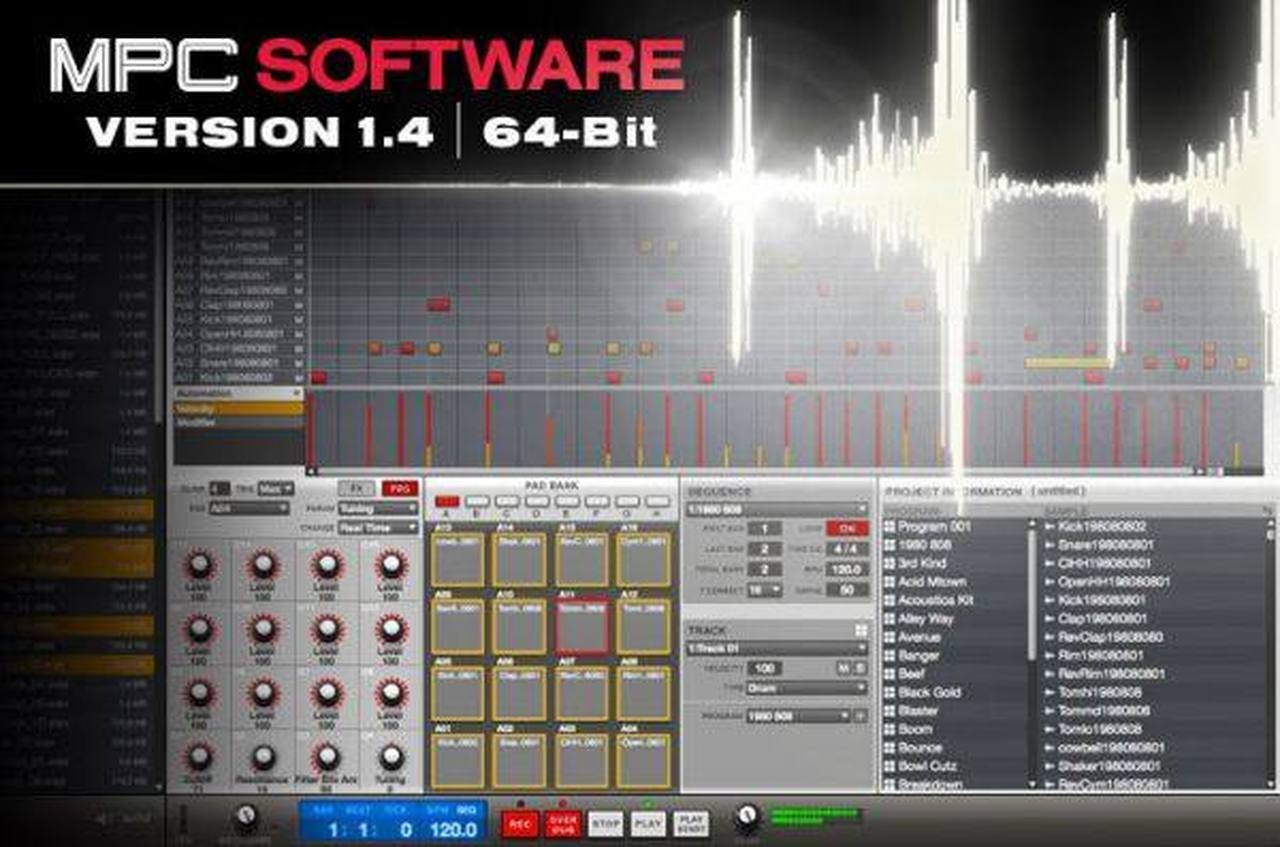
Task: Expand the Real Time dropdown
Action: (378, 527)
